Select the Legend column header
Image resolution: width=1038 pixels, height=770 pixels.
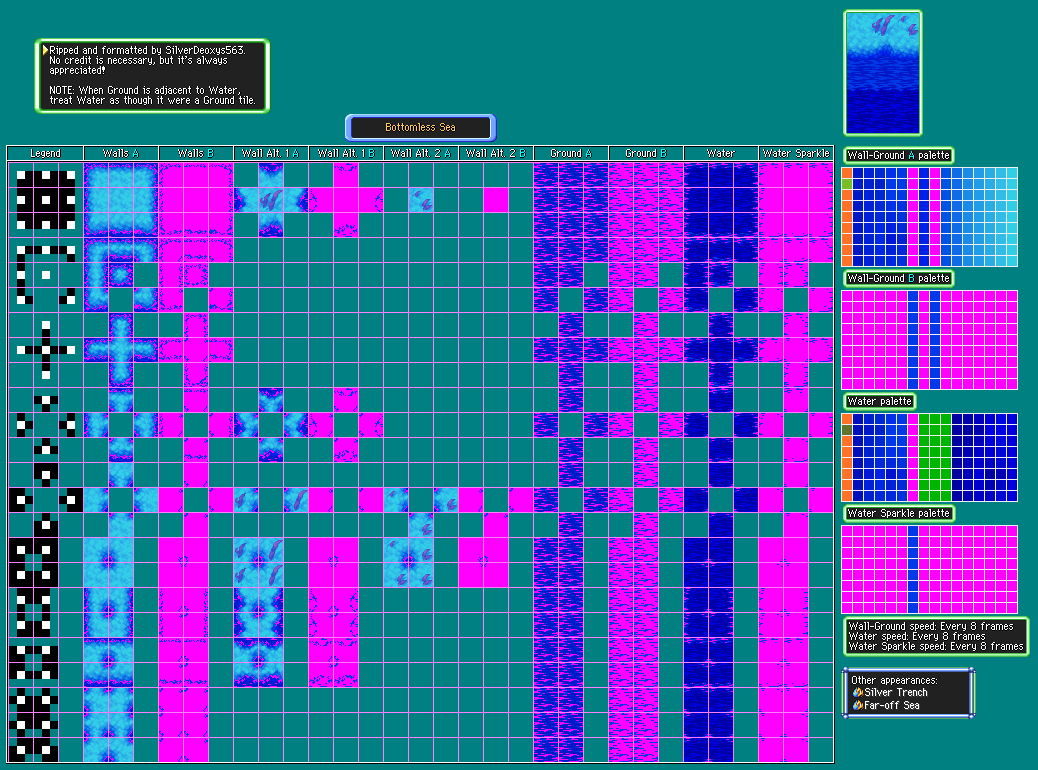point(45,153)
